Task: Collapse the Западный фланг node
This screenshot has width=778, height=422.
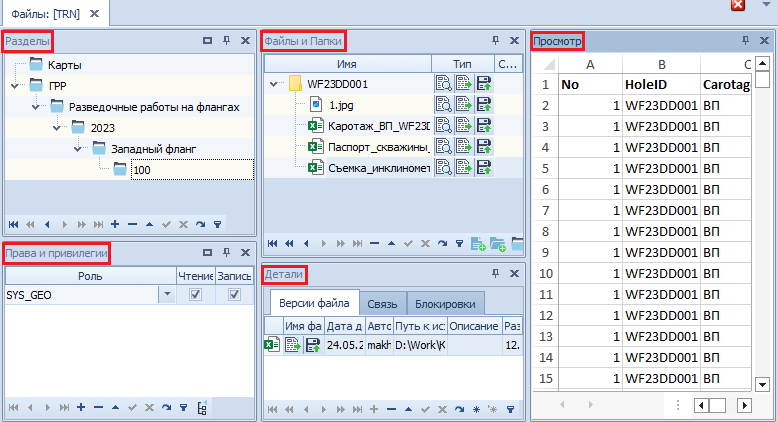Action: [x=78, y=149]
